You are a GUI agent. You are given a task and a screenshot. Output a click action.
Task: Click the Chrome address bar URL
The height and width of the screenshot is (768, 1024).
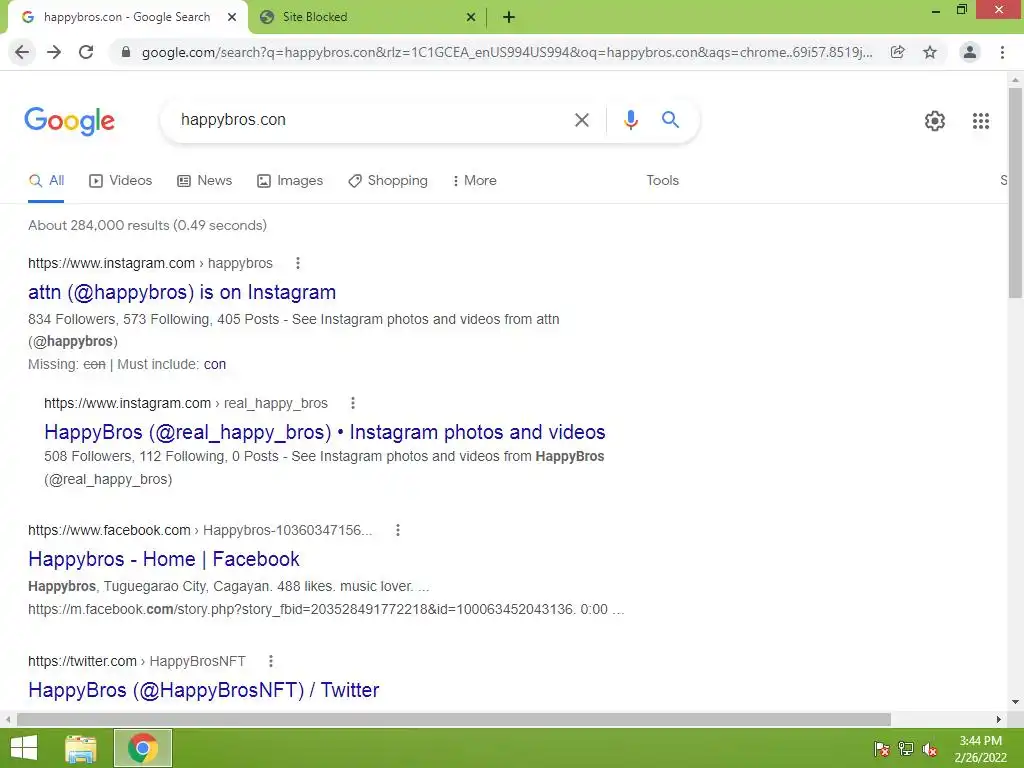pyautogui.click(x=507, y=52)
